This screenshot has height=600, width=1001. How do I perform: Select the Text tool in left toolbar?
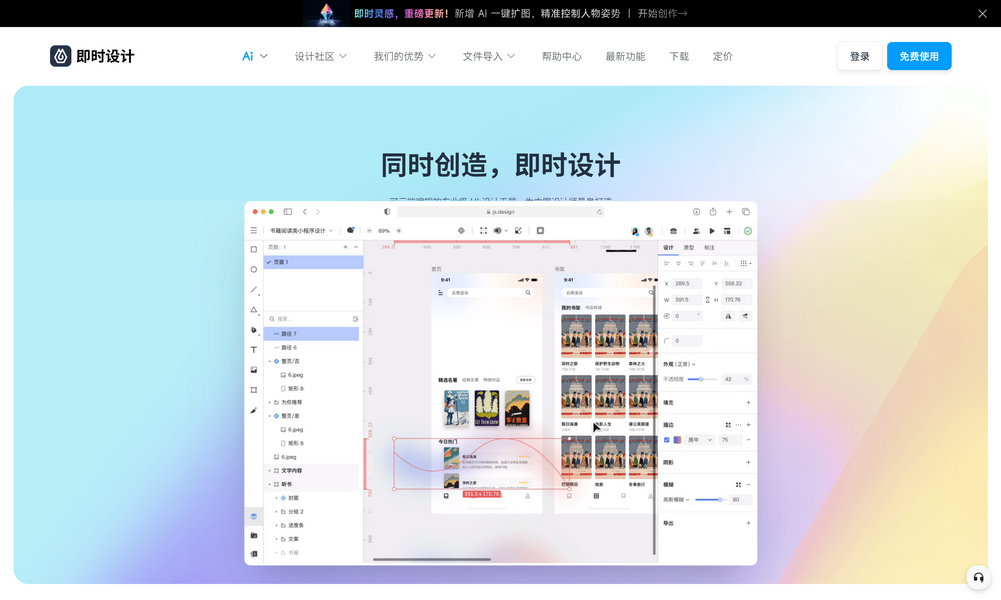[254, 350]
